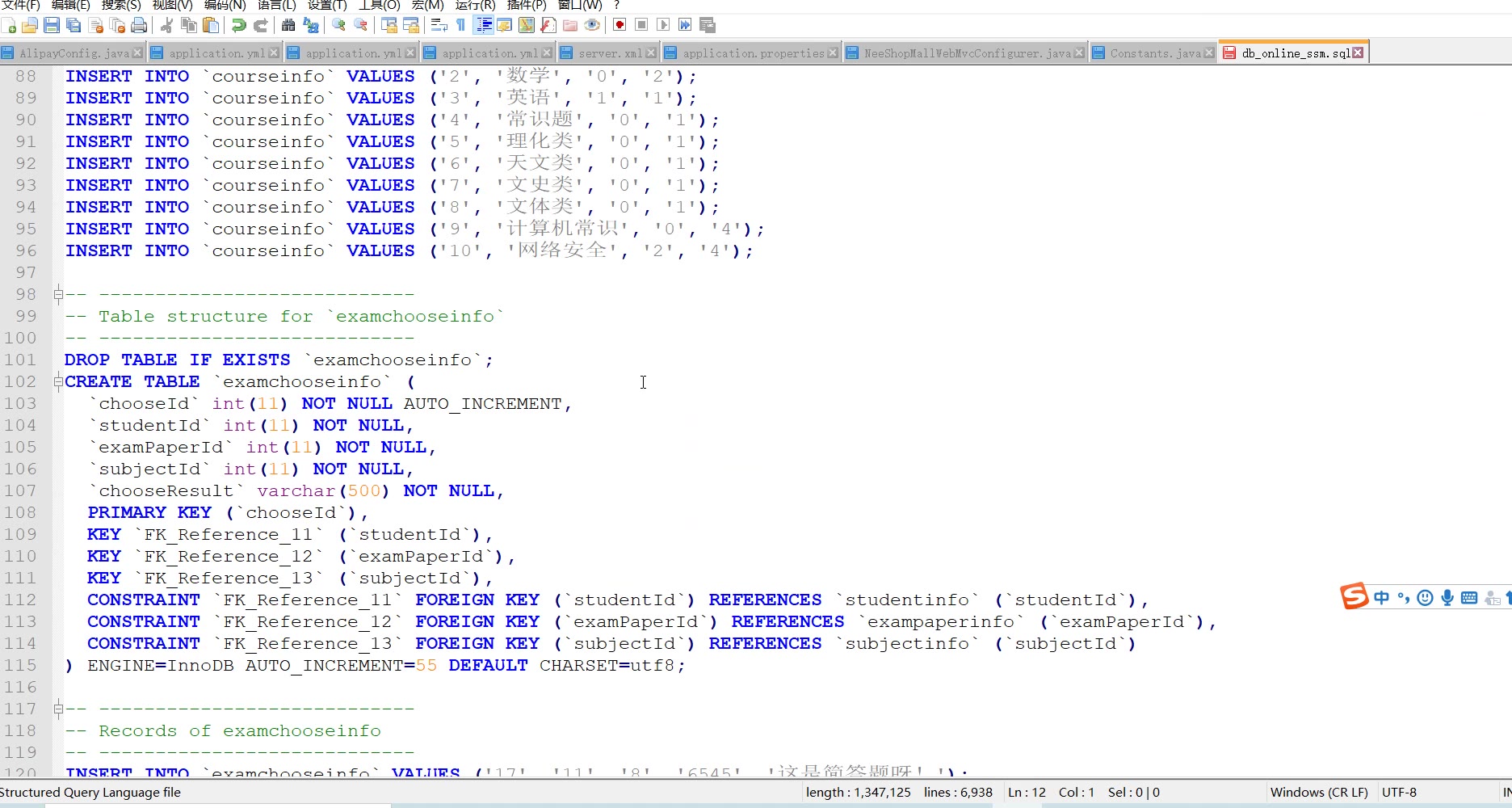
Task: Activate Sogou voice input microphone
Action: click(1447, 598)
